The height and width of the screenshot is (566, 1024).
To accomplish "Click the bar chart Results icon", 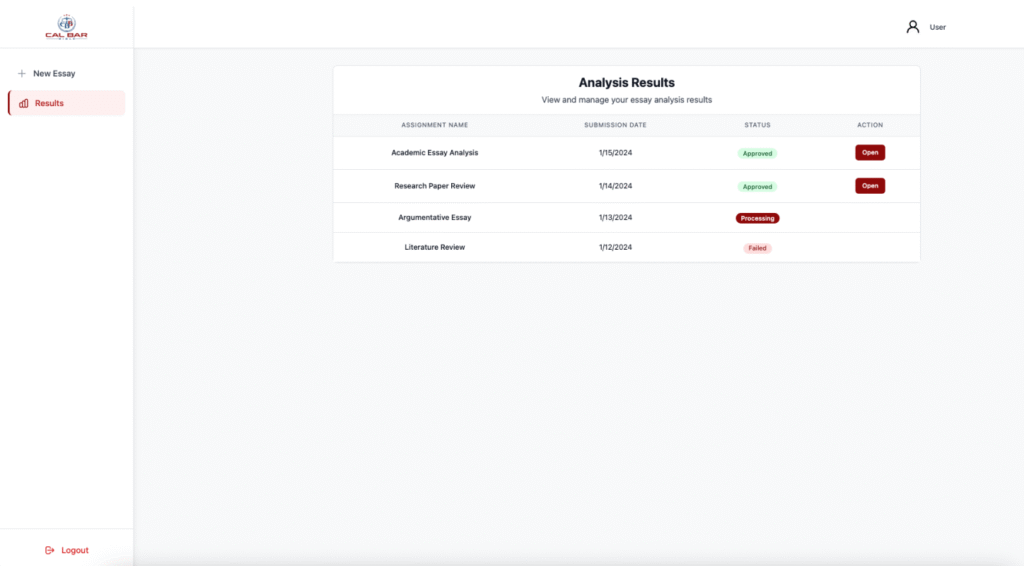I will click(x=24, y=103).
